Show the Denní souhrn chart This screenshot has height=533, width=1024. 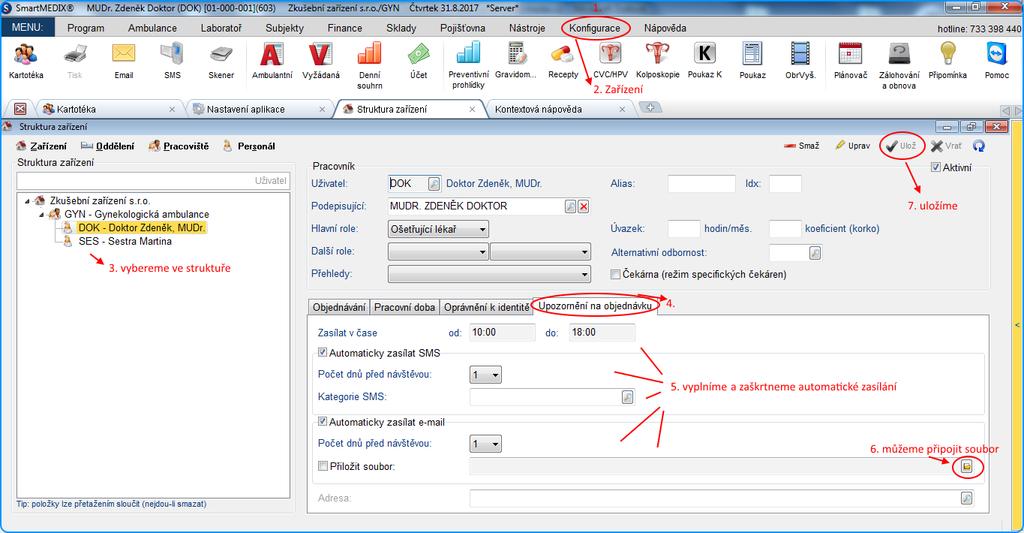coord(370,55)
